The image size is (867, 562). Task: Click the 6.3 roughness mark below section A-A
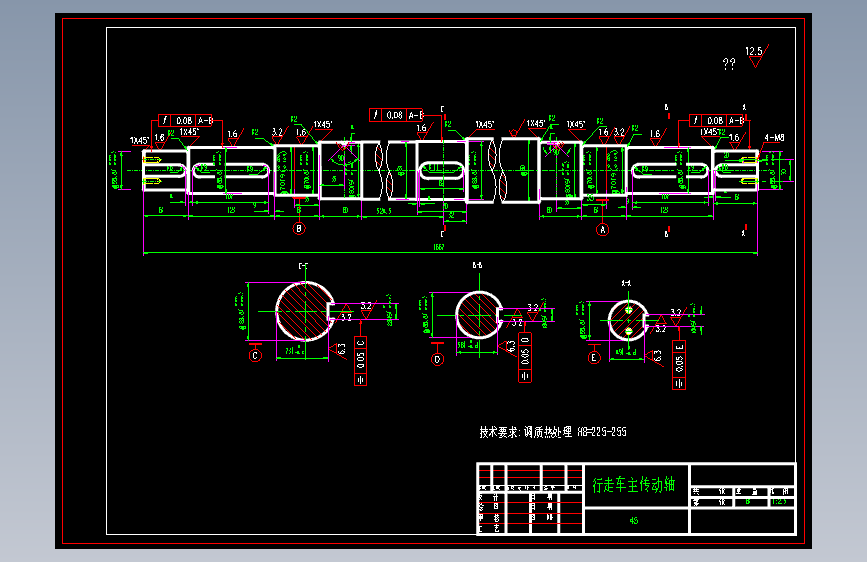[653, 356]
